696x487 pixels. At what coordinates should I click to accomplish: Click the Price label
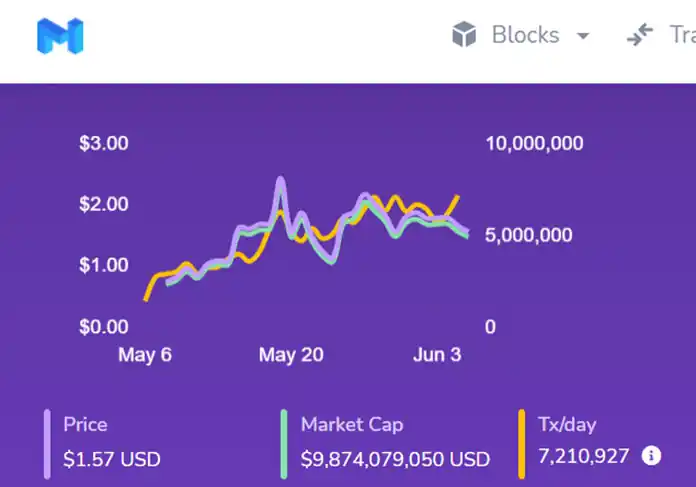coord(85,425)
